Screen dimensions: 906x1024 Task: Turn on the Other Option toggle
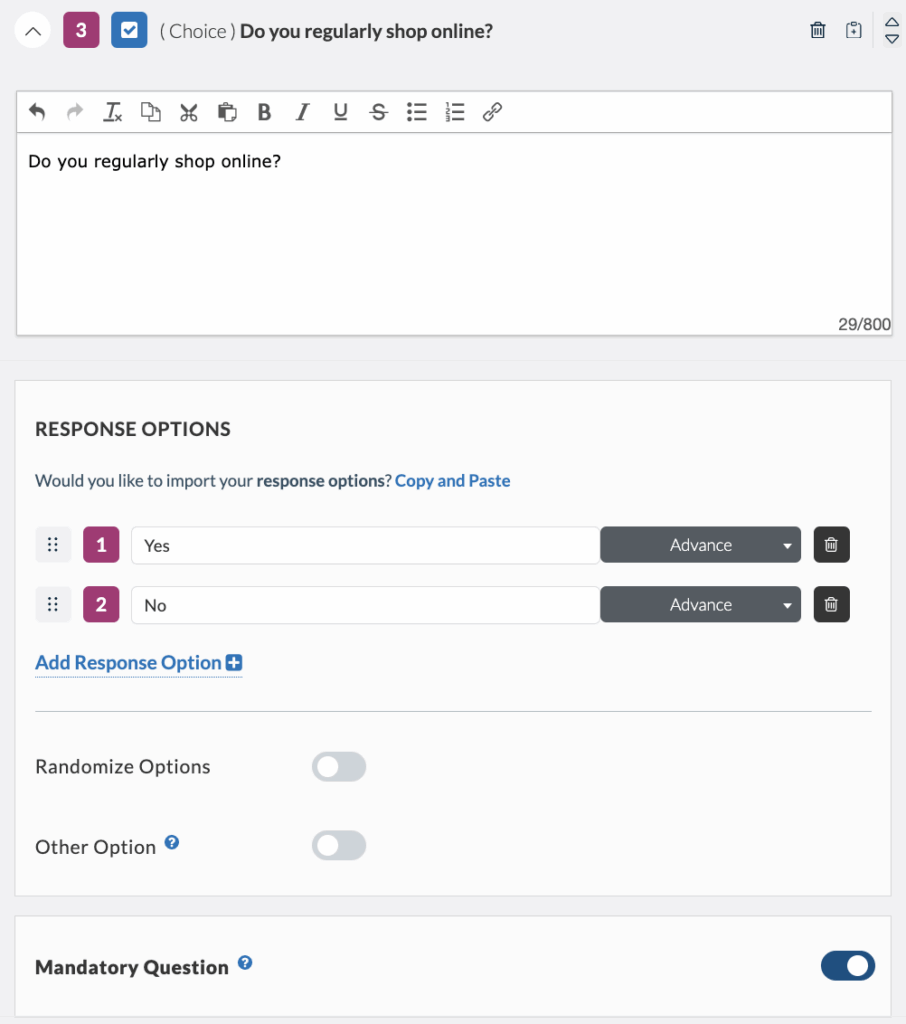tap(339, 846)
